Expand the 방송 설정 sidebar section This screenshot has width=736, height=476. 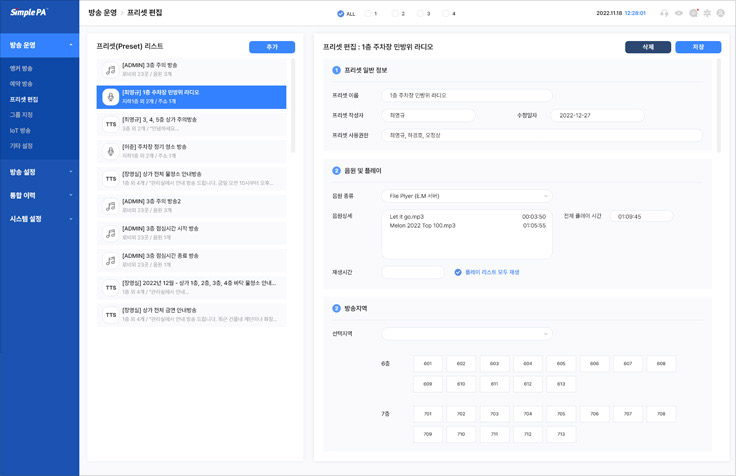(x=39, y=172)
